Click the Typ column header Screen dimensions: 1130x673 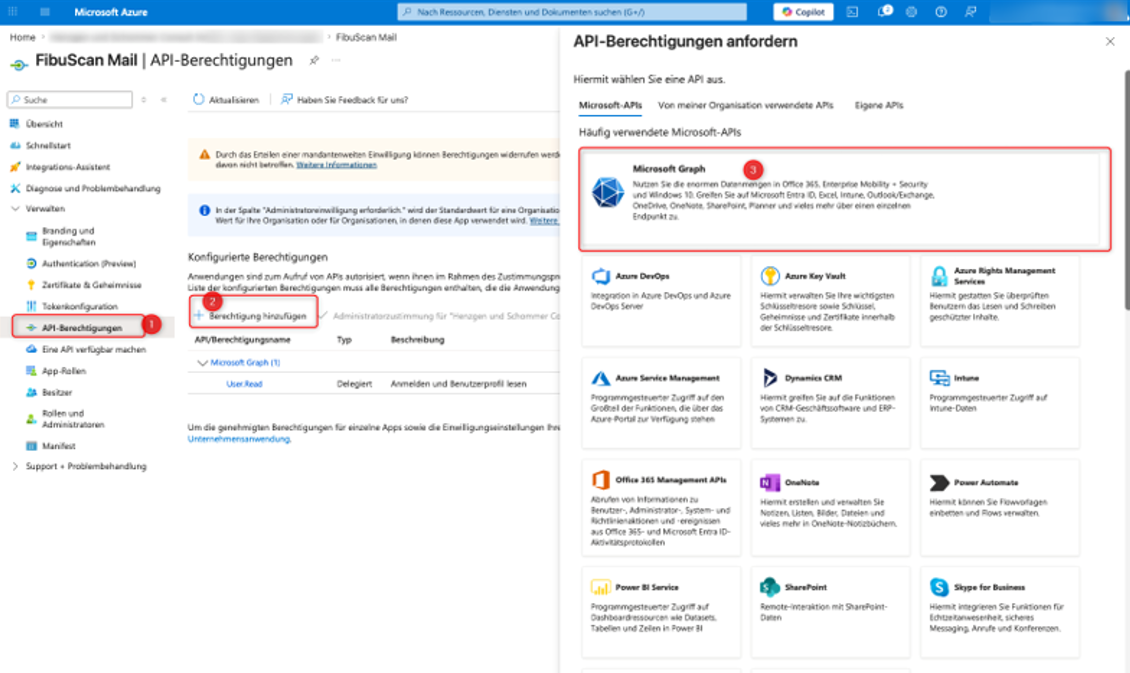click(344, 340)
